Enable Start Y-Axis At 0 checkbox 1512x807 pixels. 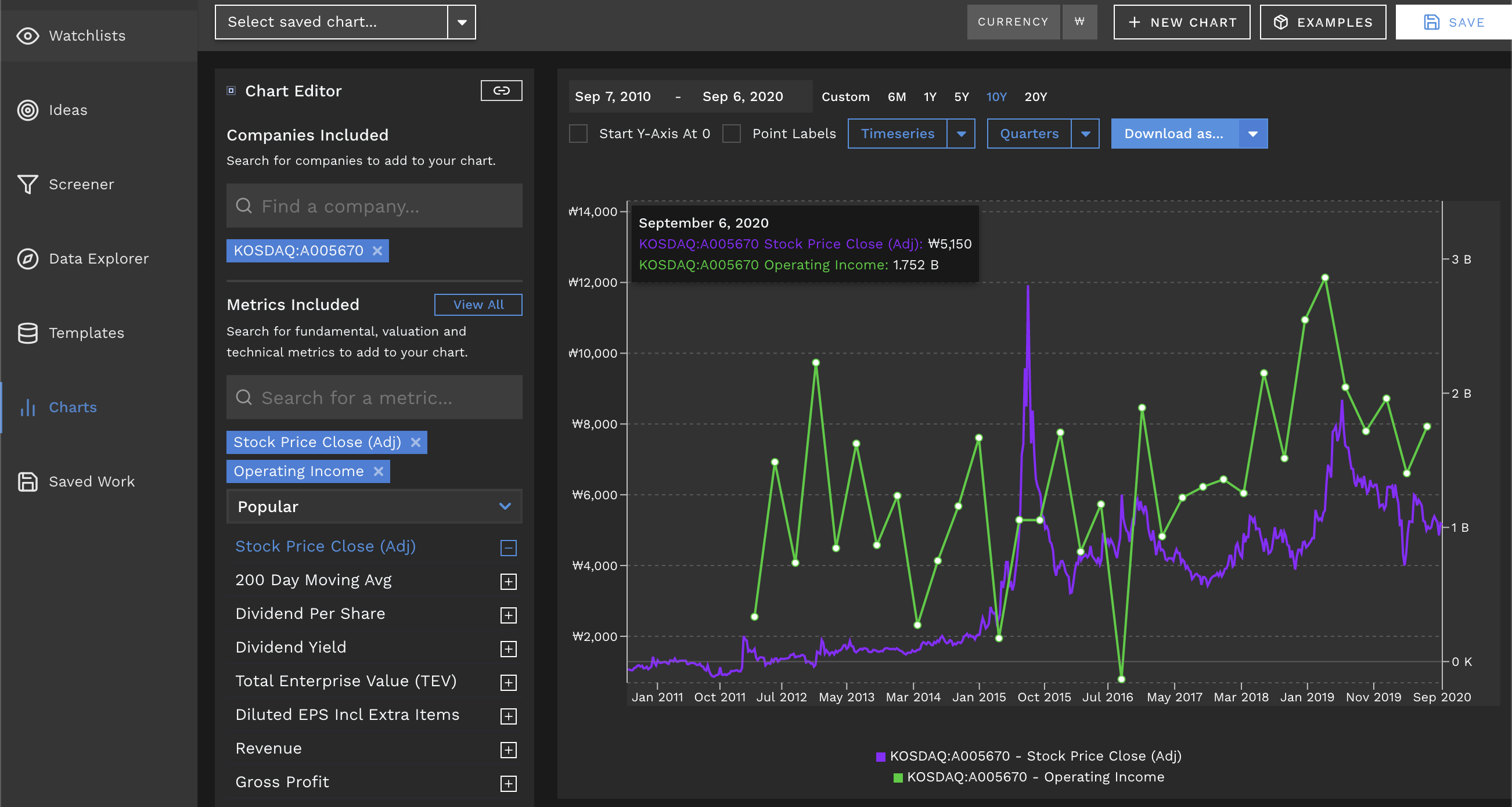pos(578,134)
